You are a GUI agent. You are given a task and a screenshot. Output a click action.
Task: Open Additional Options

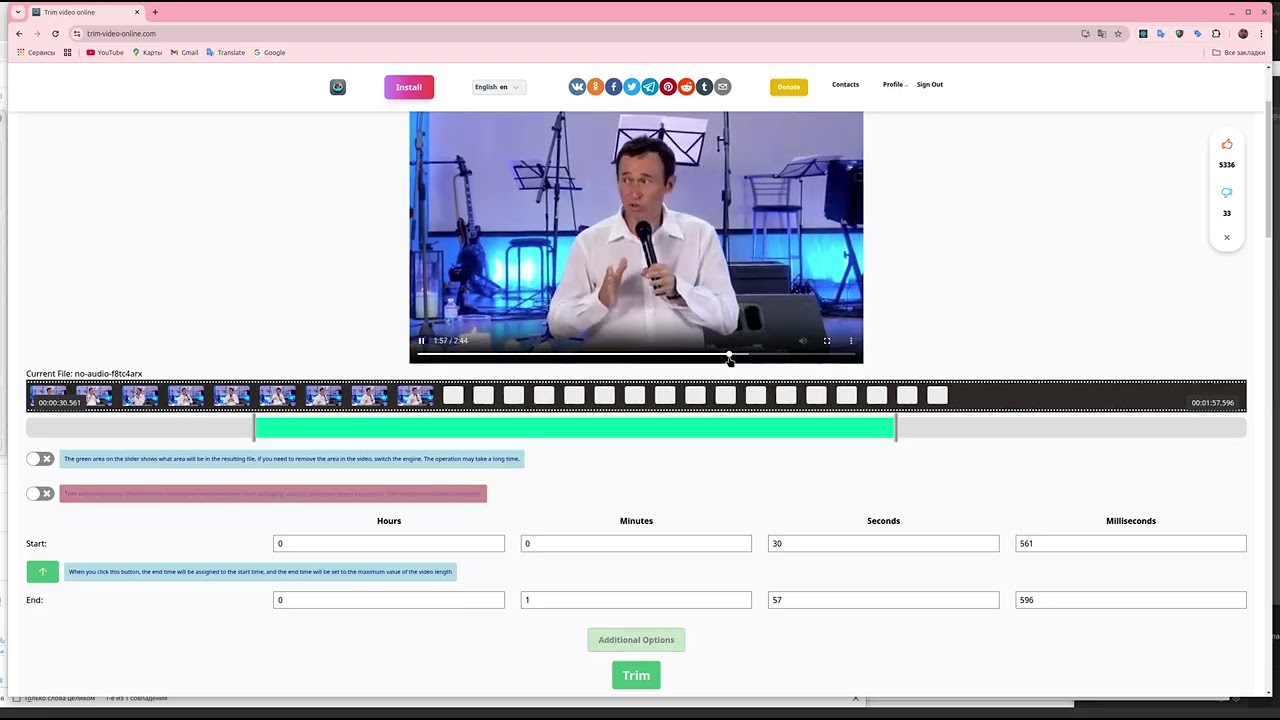[636, 640]
